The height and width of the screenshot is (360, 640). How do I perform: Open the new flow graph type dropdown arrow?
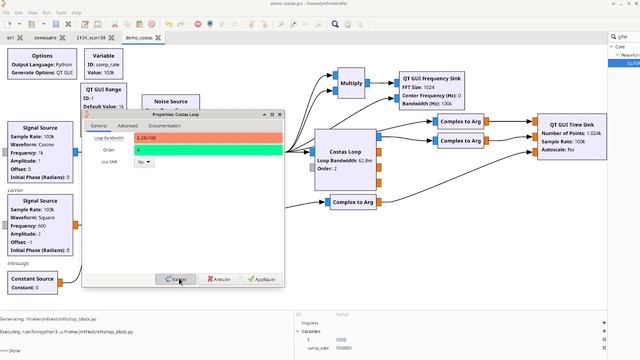pos(19,24)
